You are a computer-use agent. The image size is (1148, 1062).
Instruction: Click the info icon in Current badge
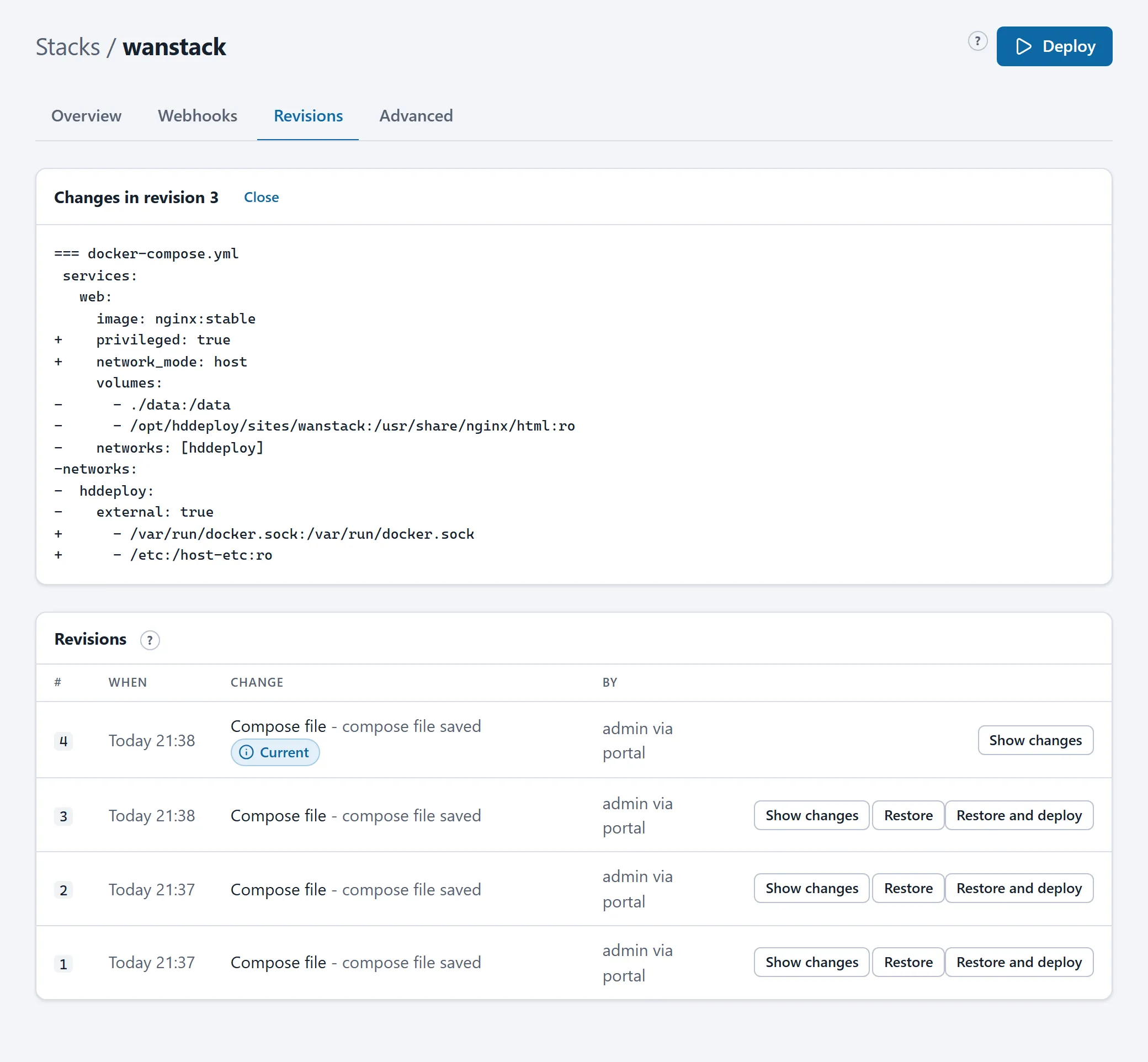tap(246, 752)
